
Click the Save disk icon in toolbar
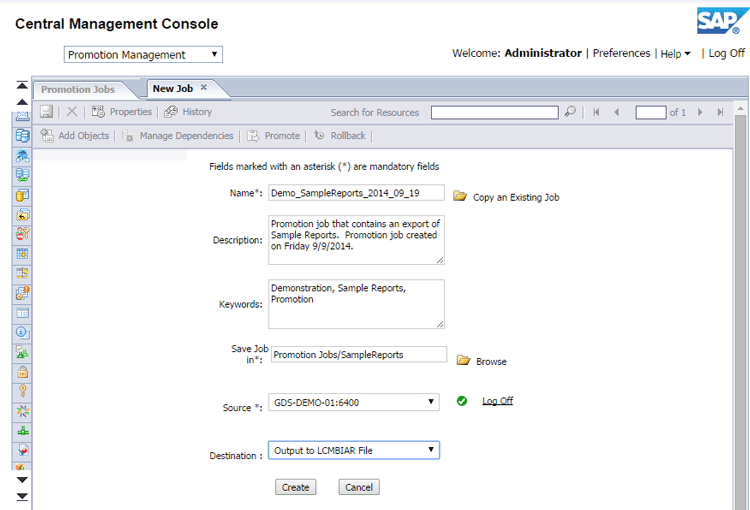coord(47,112)
